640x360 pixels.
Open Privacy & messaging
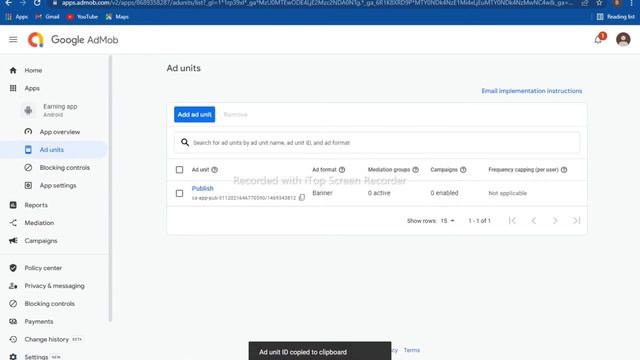(x=54, y=286)
